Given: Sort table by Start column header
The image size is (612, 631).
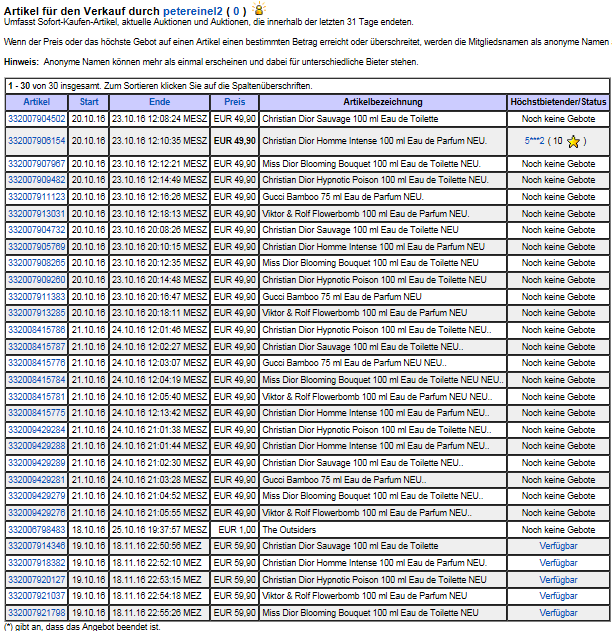Looking at the screenshot, I should pyautogui.click(x=89, y=102).
